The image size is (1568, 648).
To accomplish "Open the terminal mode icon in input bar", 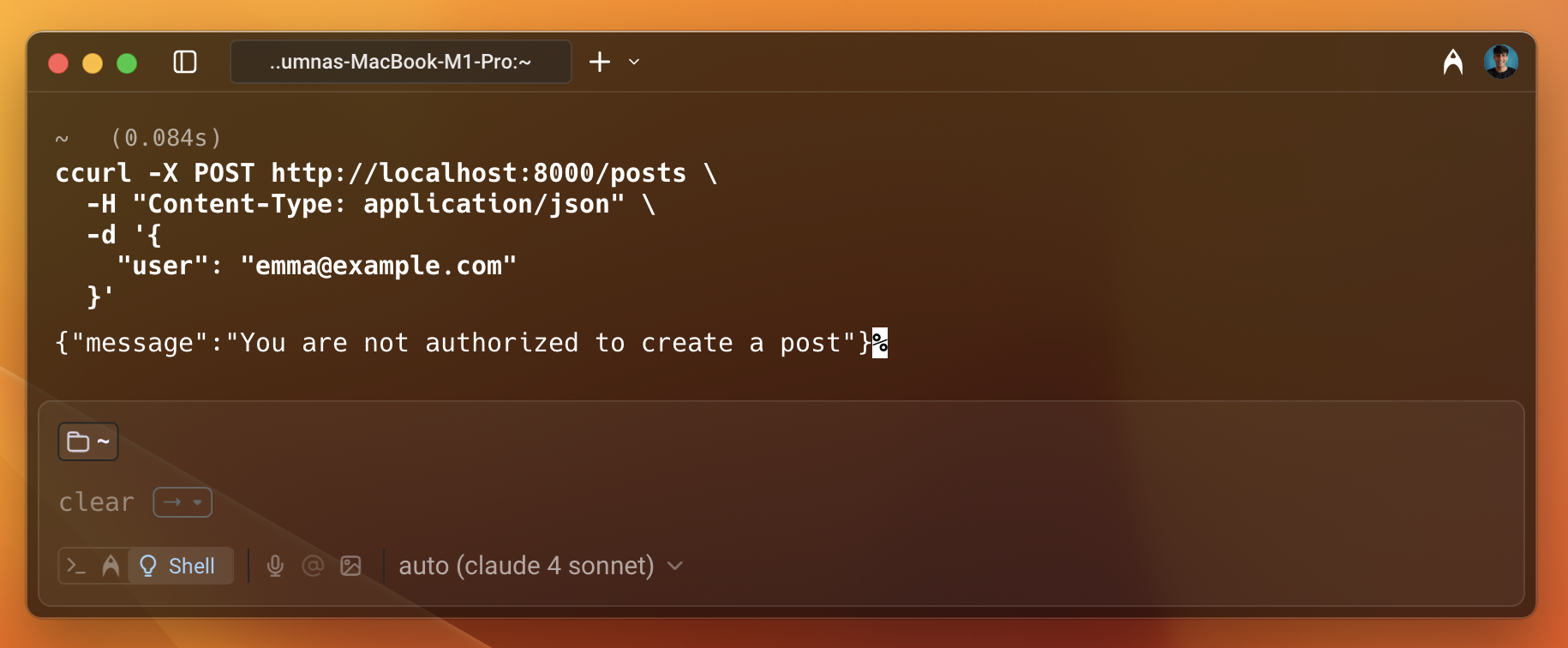I will pyautogui.click(x=75, y=566).
